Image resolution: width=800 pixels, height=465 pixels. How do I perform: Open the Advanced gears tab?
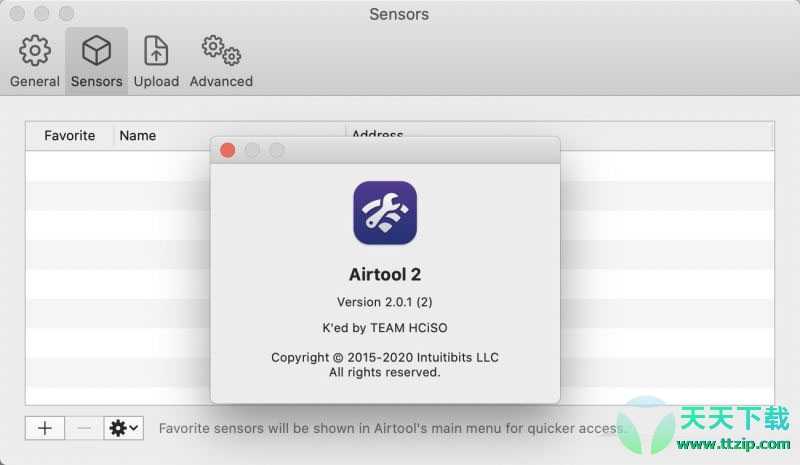coord(221,61)
